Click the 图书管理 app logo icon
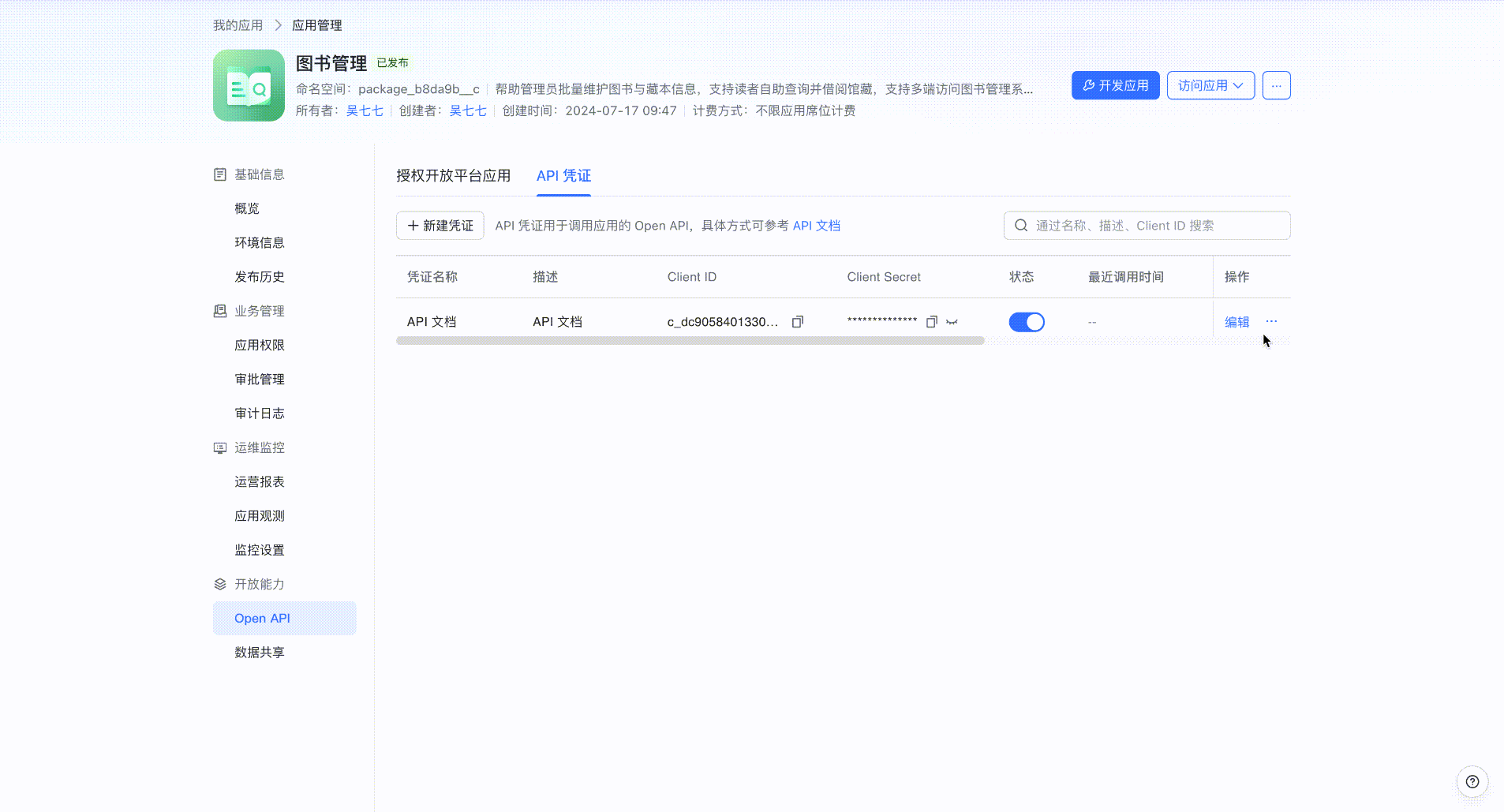Image resolution: width=1504 pixels, height=812 pixels. tap(249, 85)
